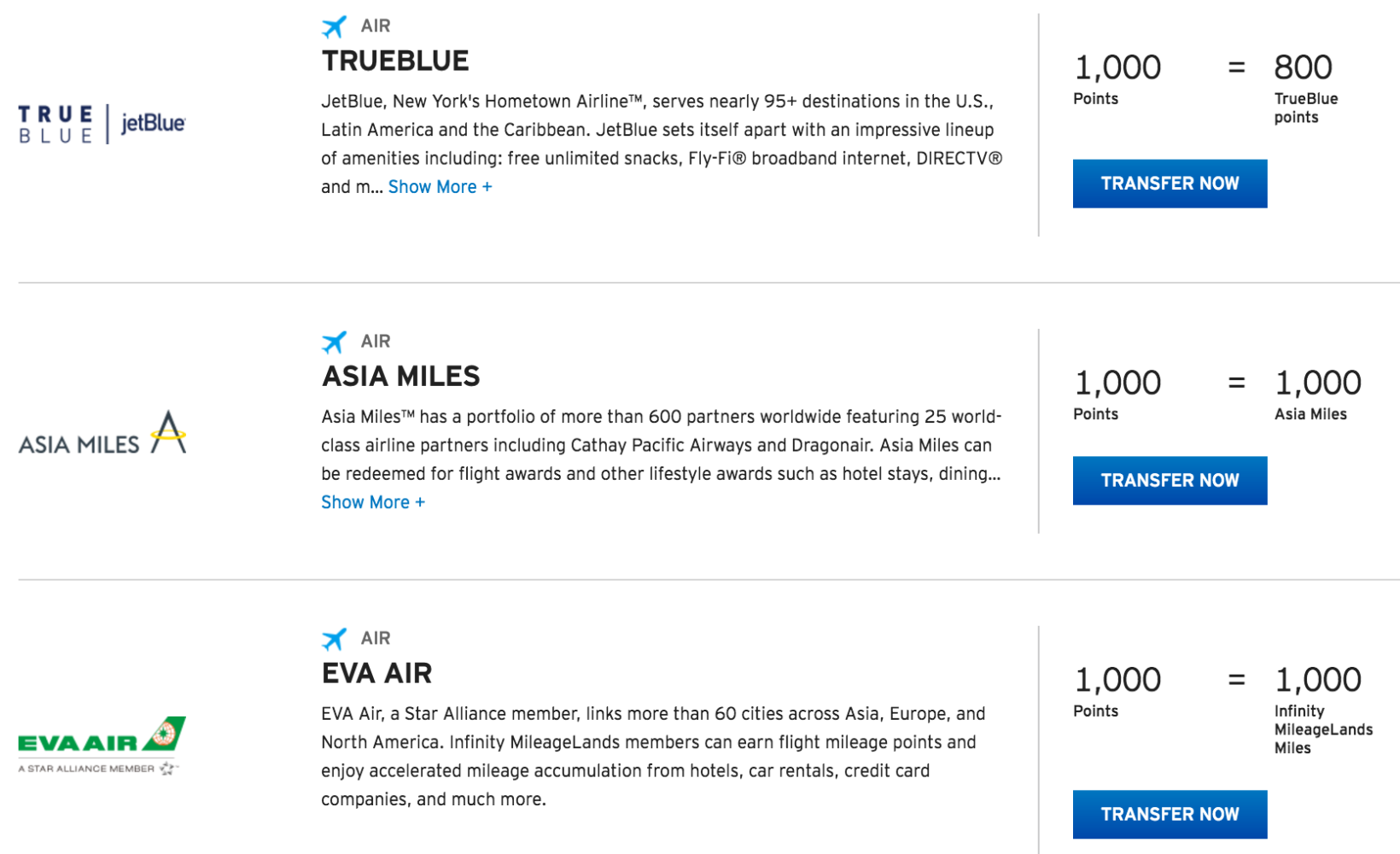Click the airplane icon above ASIA MILES
The image size is (1400, 854).
click(335, 341)
